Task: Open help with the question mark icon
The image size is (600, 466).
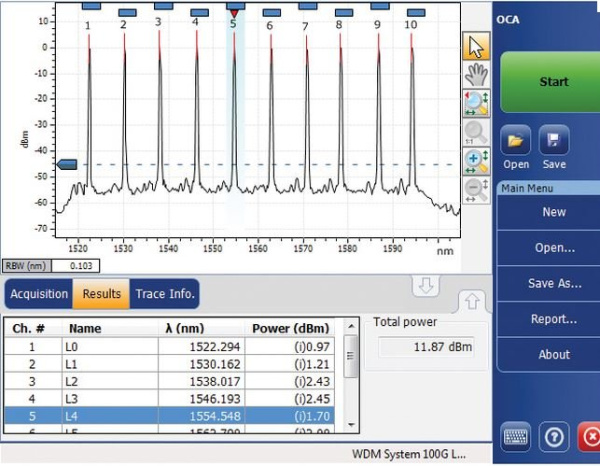Action: coord(554,438)
